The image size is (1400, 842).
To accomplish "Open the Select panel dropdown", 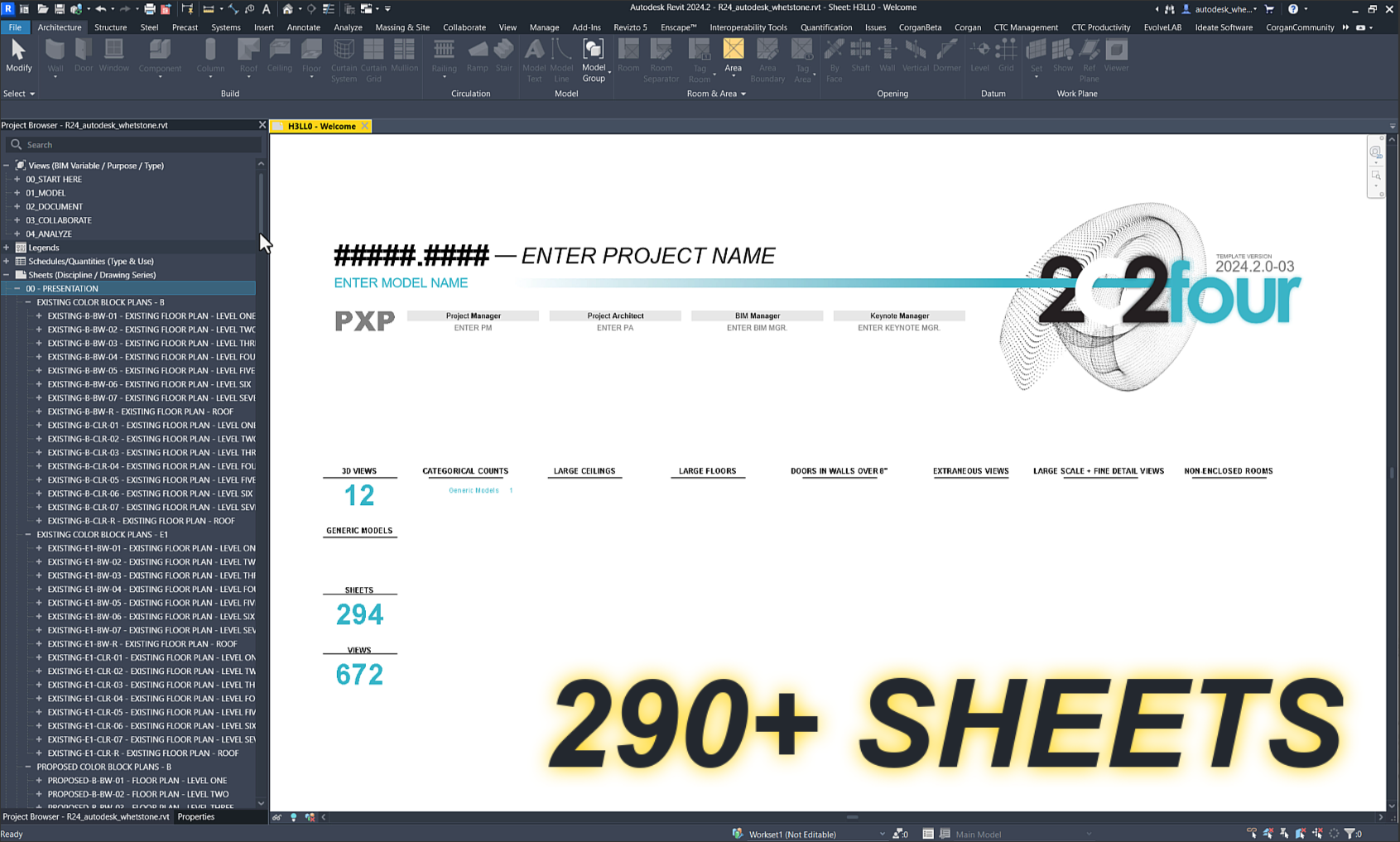I will (19, 94).
